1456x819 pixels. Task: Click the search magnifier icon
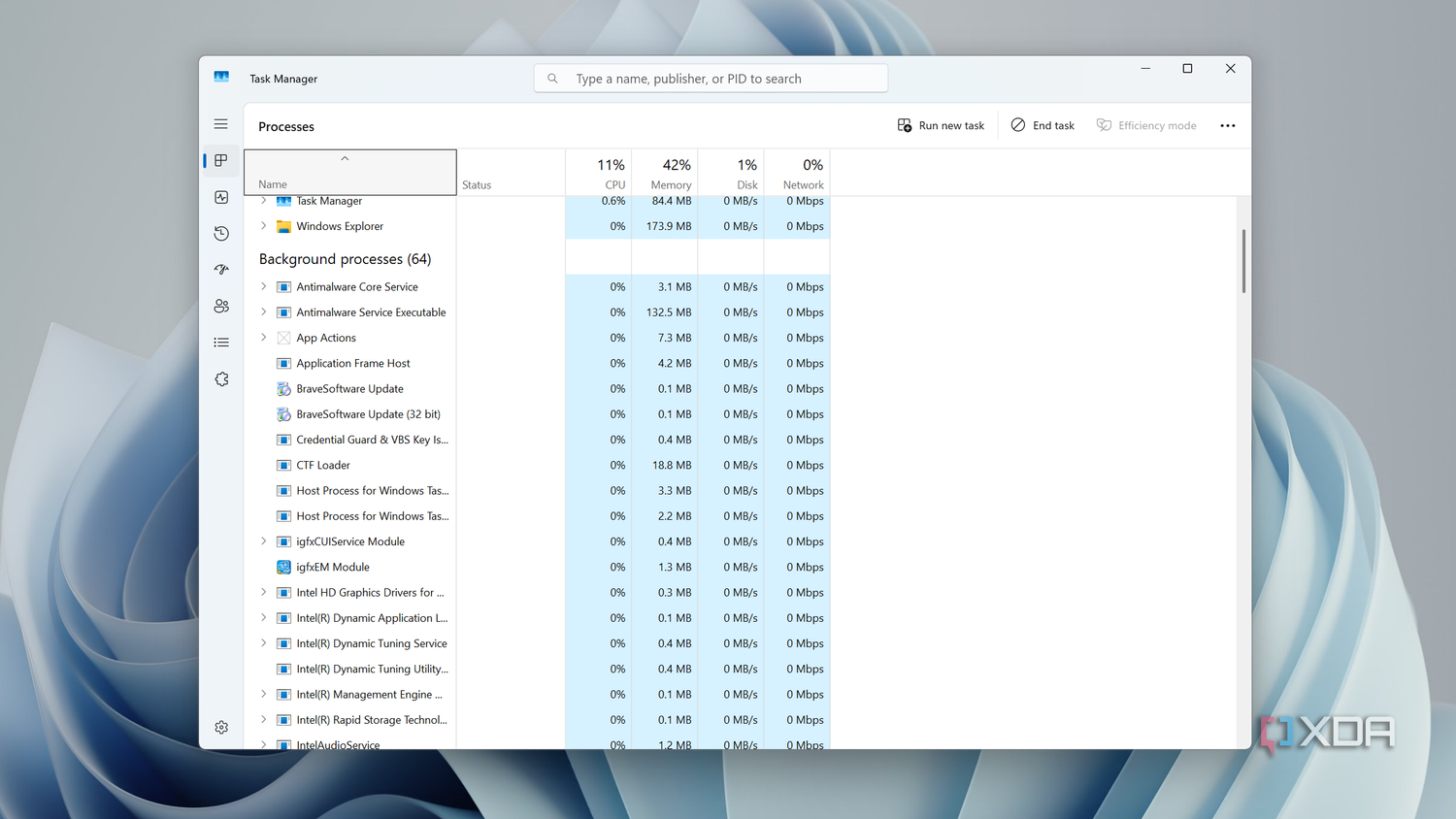point(552,79)
